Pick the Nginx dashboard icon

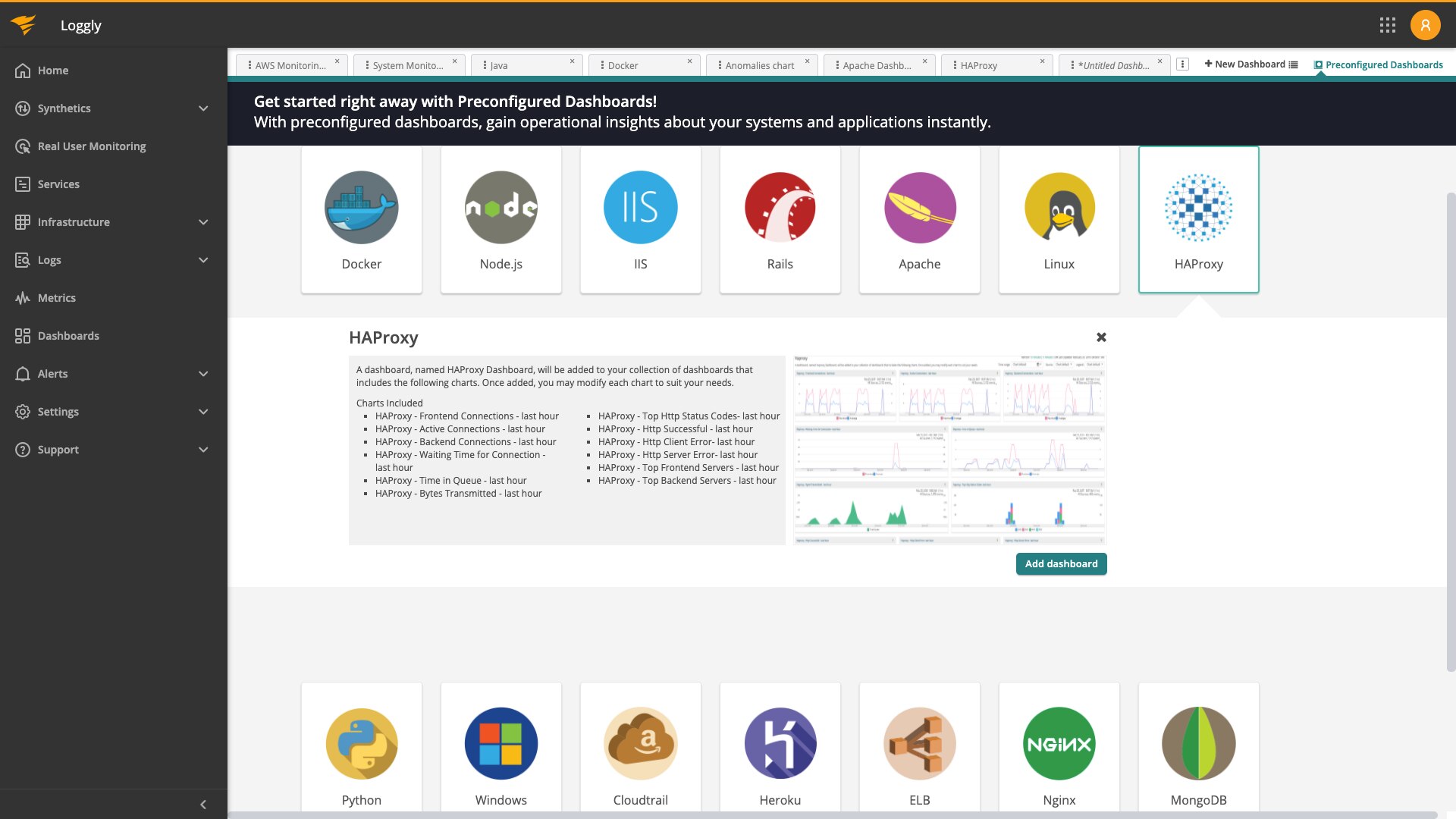pos(1059,744)
